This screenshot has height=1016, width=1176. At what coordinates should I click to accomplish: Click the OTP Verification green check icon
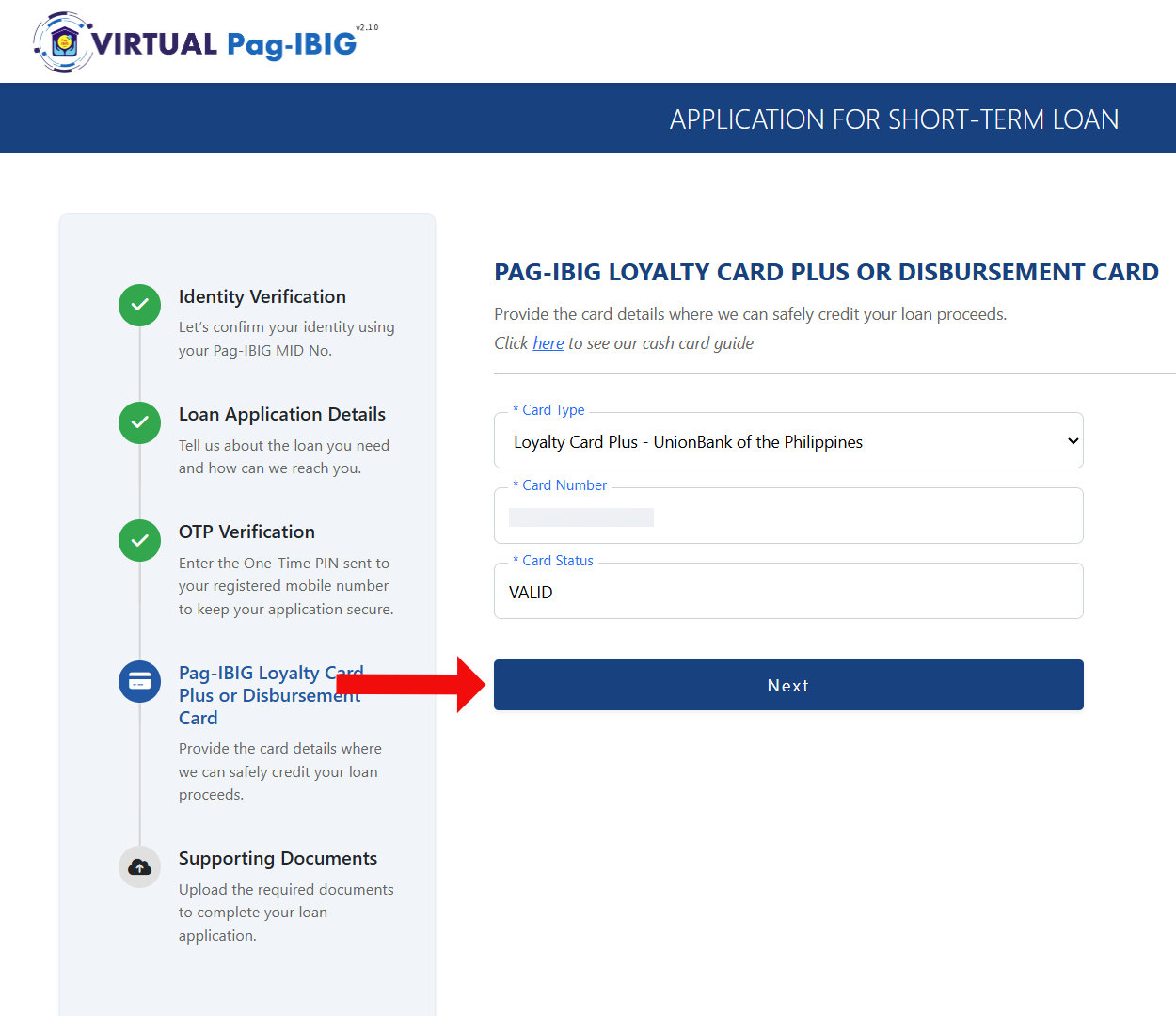(139, 540)
